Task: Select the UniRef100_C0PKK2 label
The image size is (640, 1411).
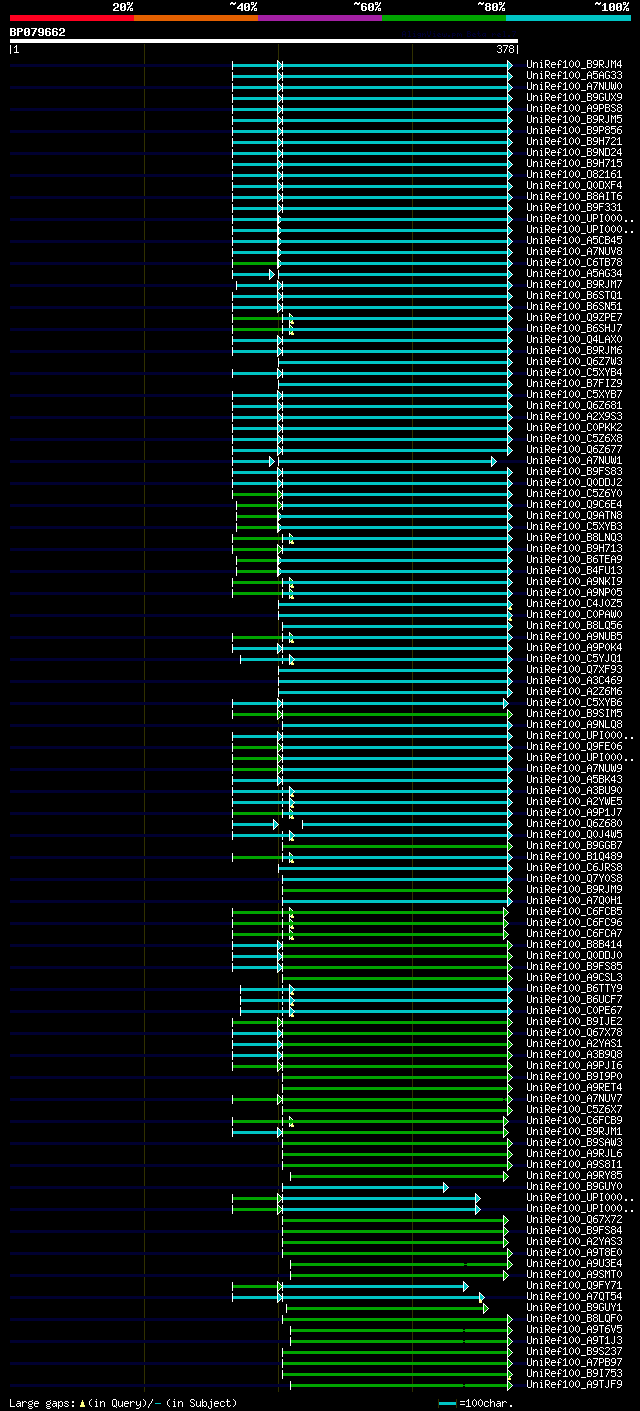Action: tap(574, 427)
